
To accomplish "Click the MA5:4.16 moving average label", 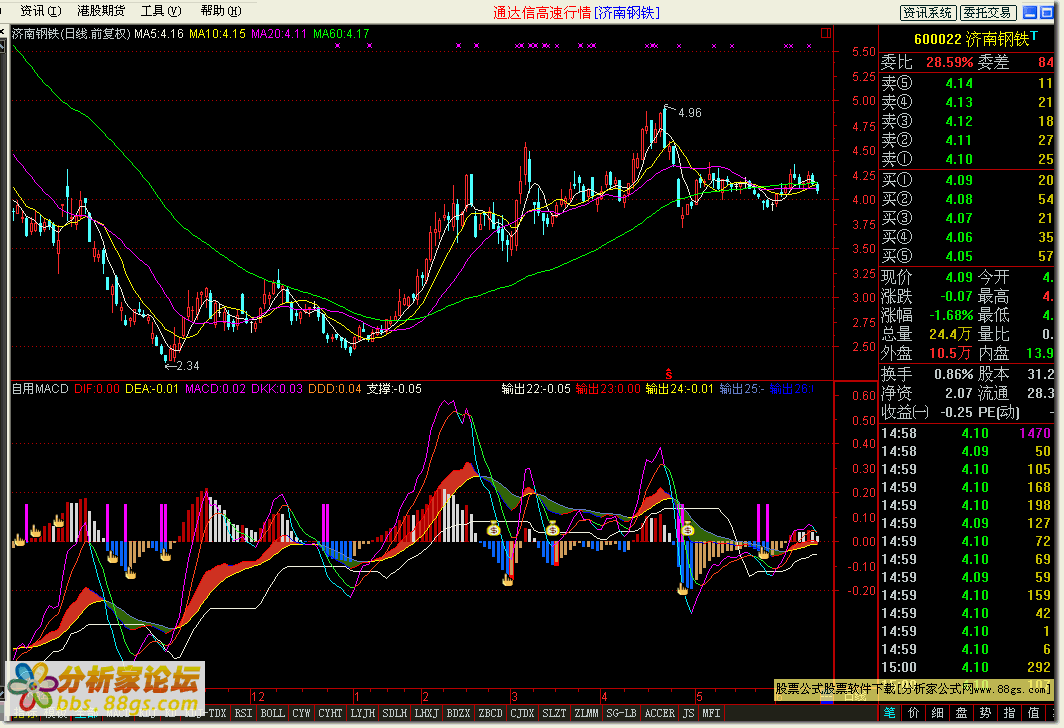I will pos(159,33).
